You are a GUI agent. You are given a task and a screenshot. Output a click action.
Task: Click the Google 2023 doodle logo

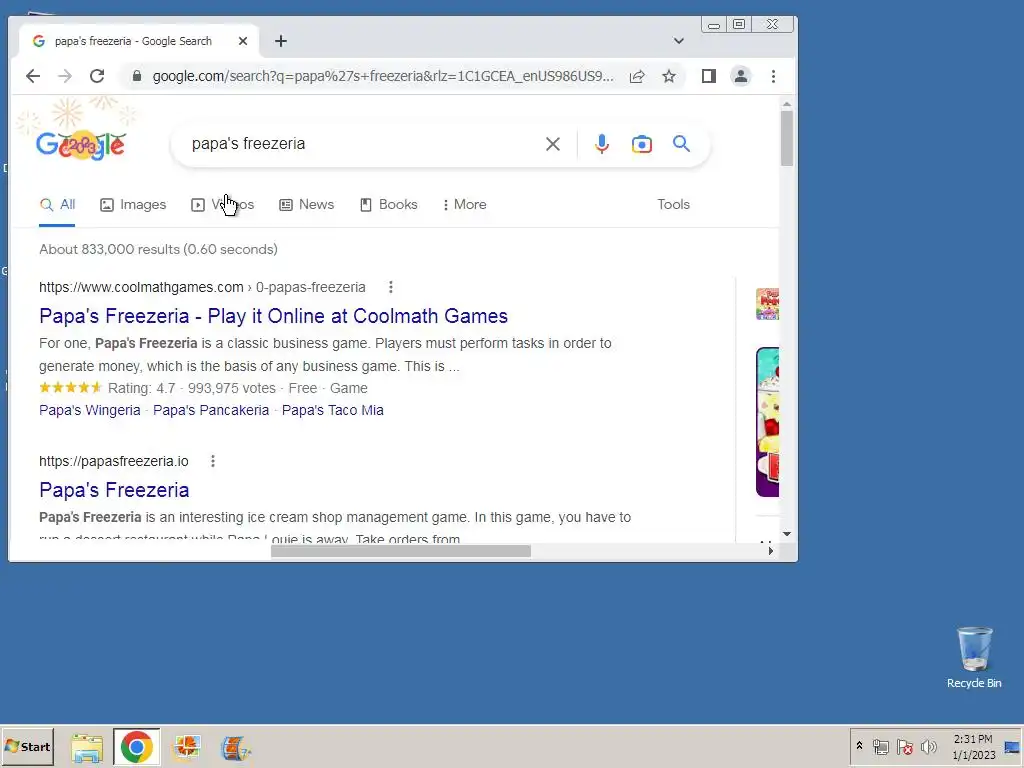point(80,145)
